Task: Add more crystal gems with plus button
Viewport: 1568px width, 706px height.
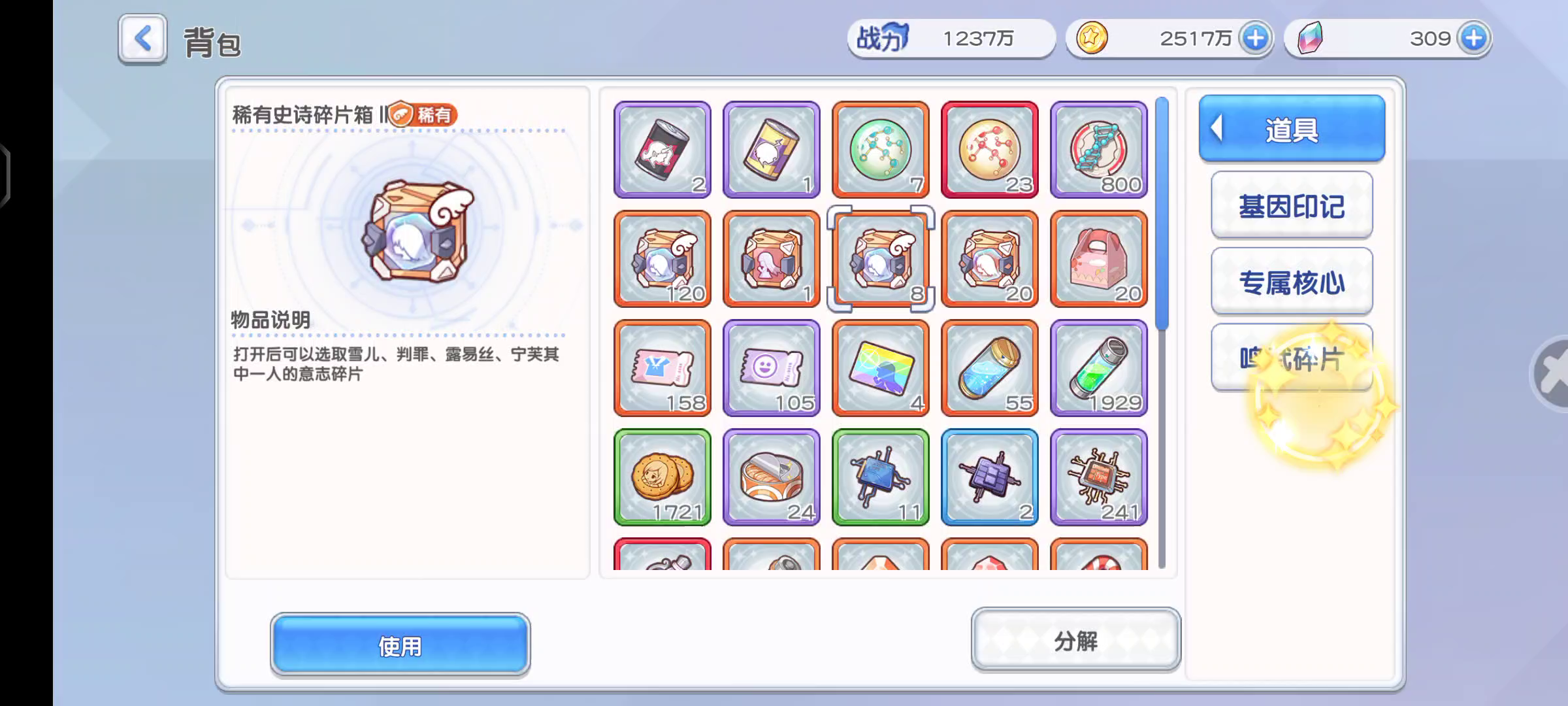Action: pyautogui.click(x=1473, y=39)
